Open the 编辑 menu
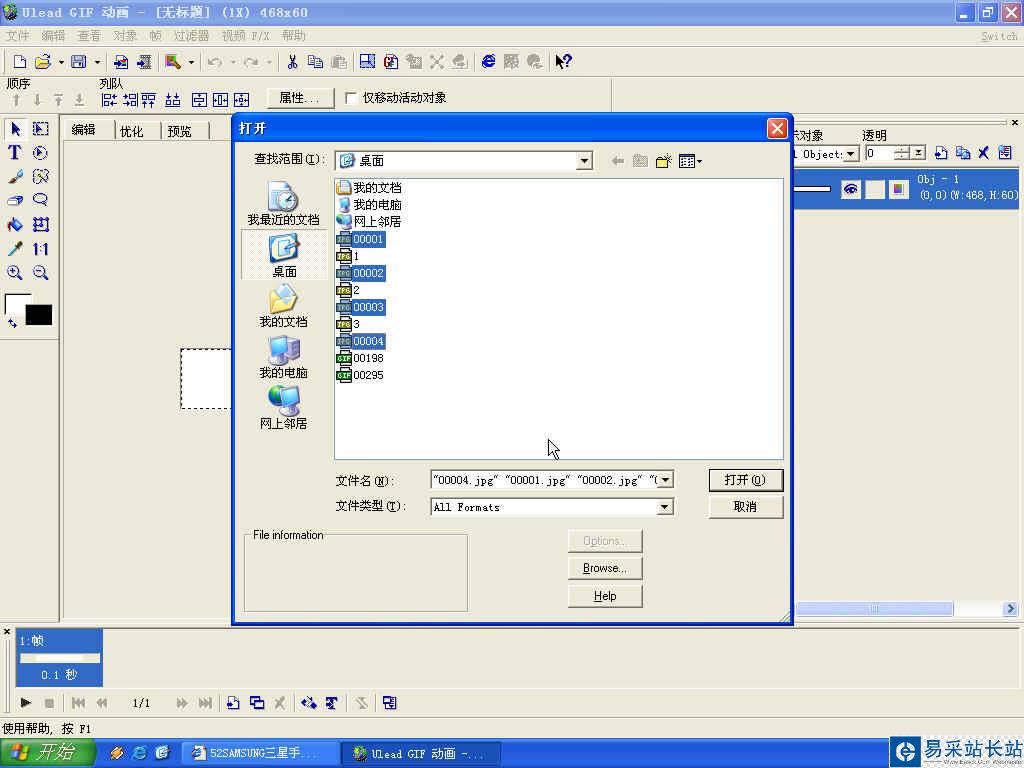This screenshot has height=768, width=1024. [x=53, y=35]
